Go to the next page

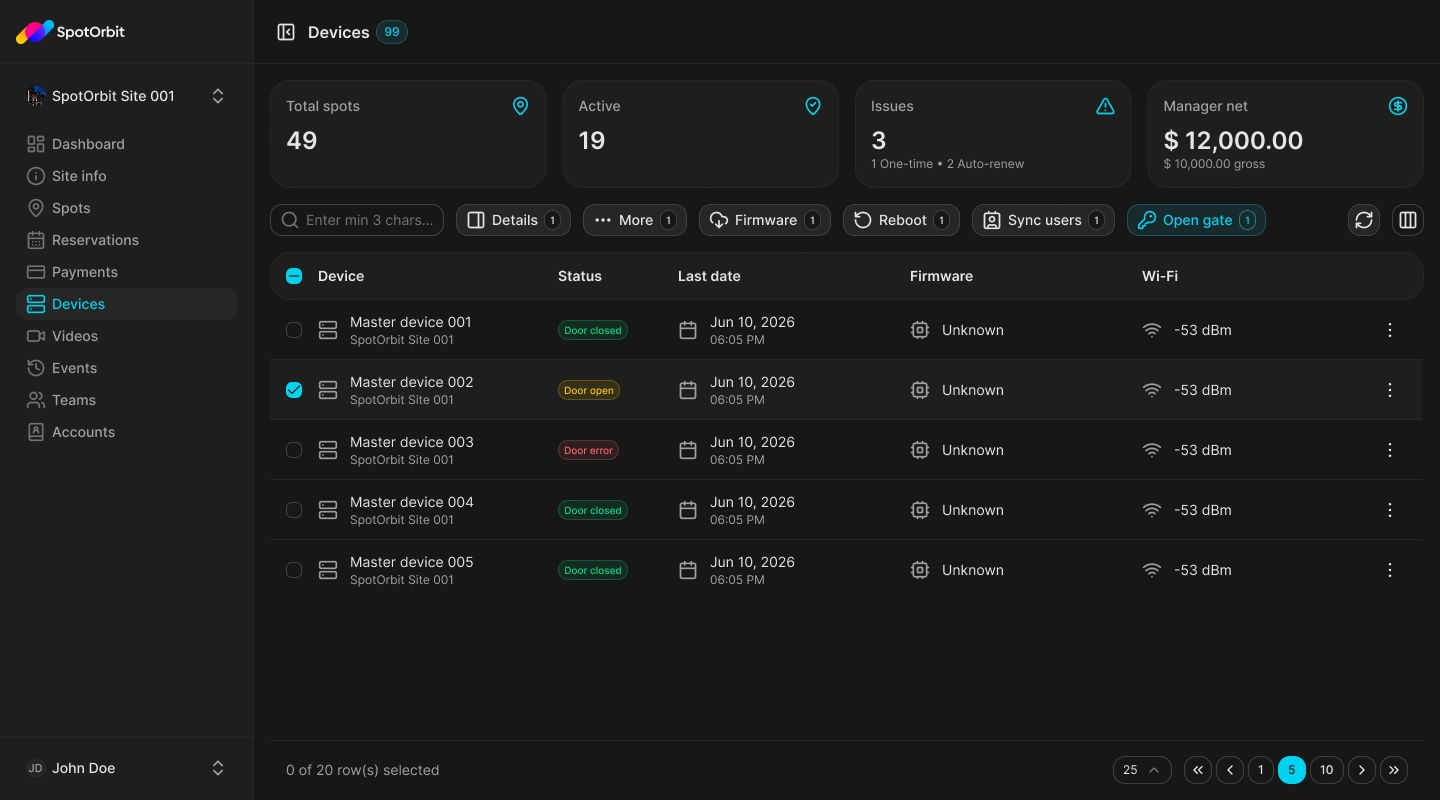click(x=1362, y=770)
